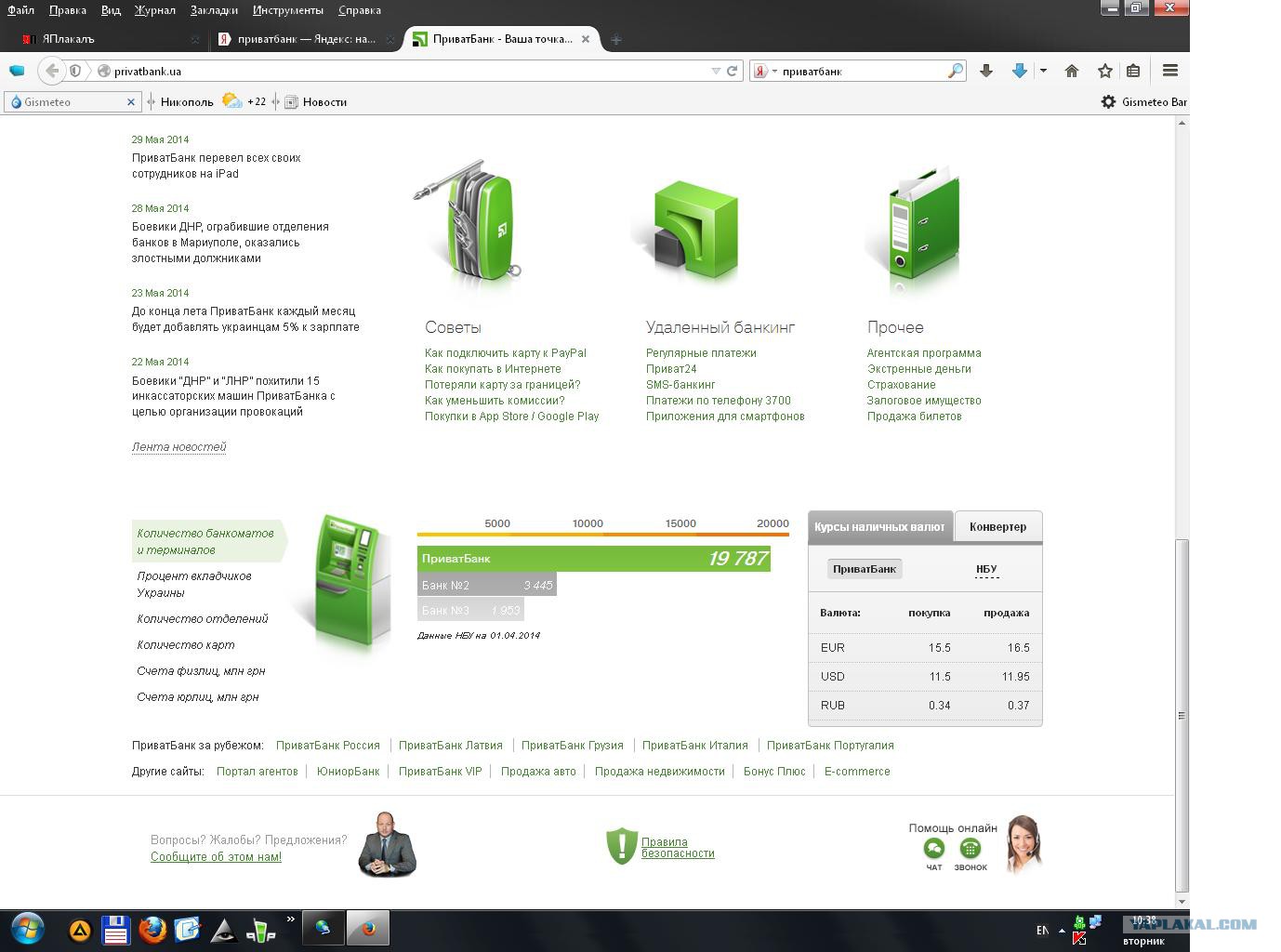Select Процент вкладчиков Украины statistic
Screen dimensions: 1281x952
click(x=194, y=584)
